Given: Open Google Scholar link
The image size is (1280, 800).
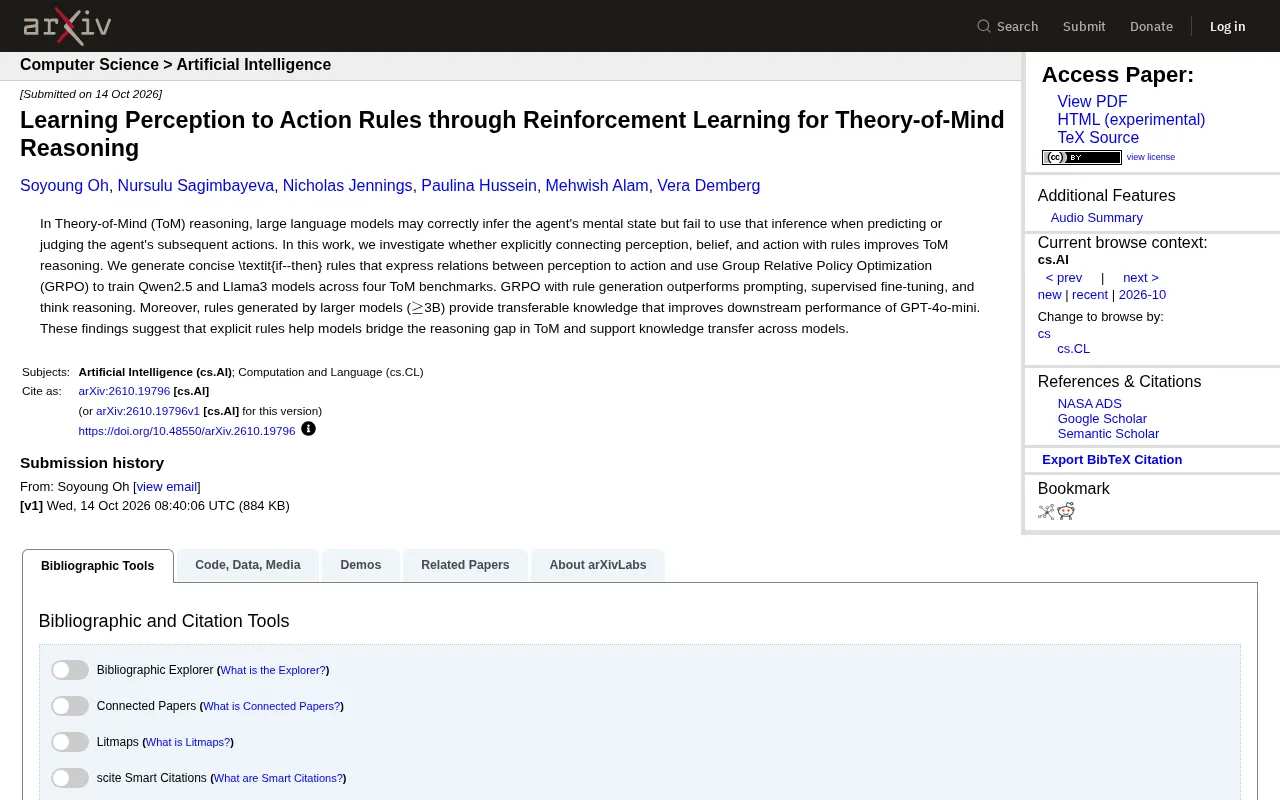Looking at the screenshot, I should point(1102,419).
